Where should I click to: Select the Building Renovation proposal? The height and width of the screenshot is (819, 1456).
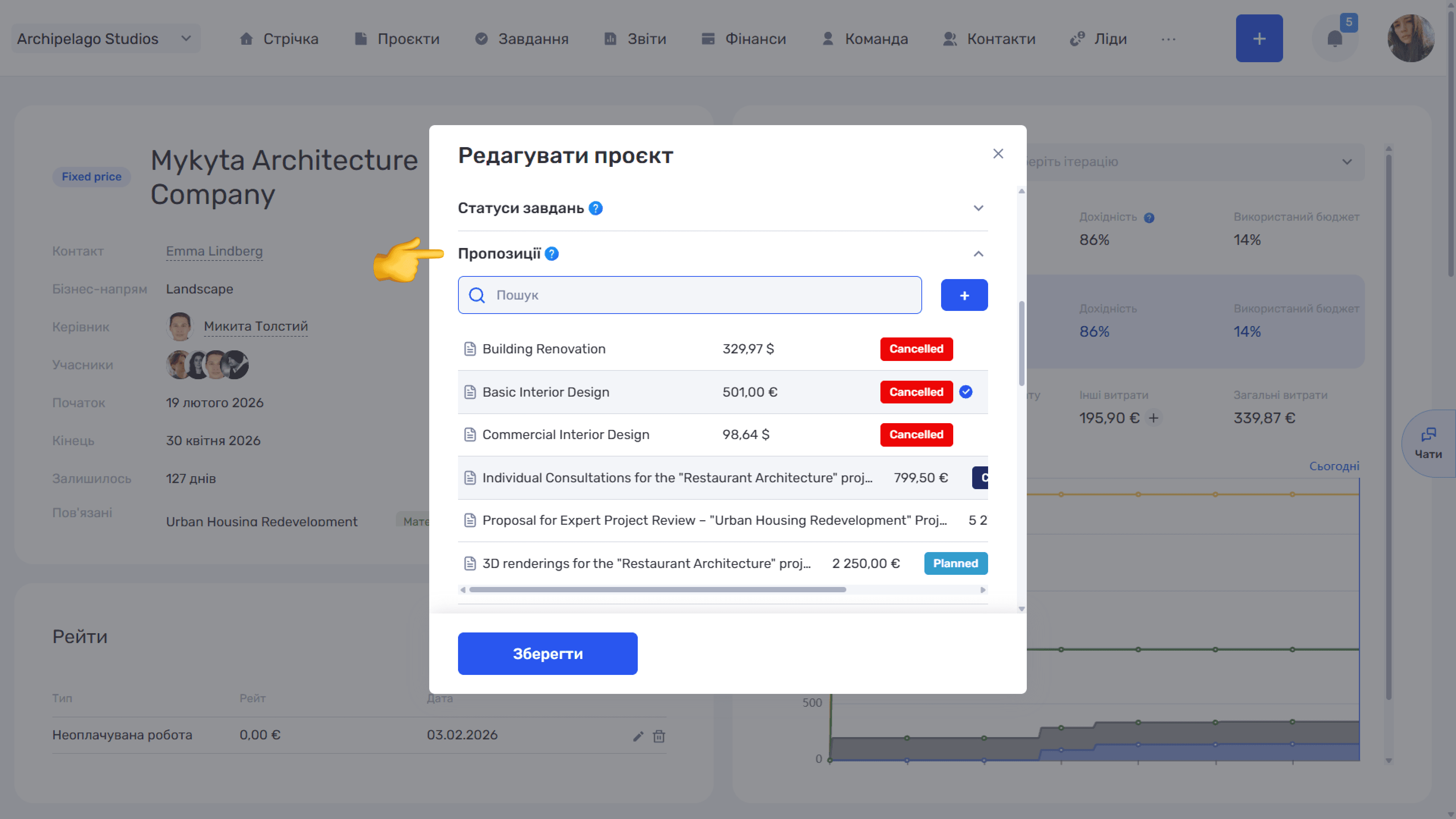point(722,349)
